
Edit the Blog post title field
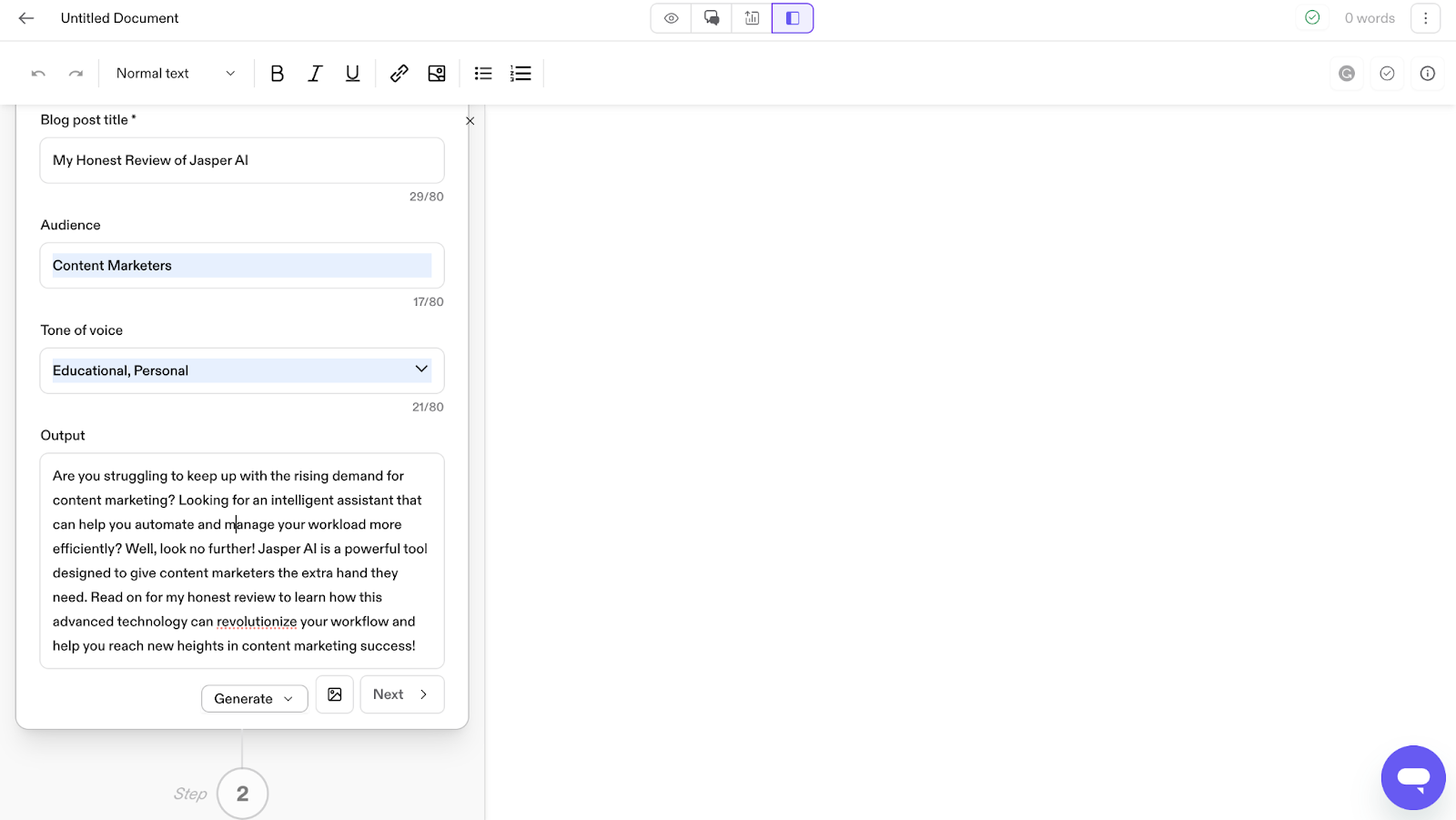(242, 160)
